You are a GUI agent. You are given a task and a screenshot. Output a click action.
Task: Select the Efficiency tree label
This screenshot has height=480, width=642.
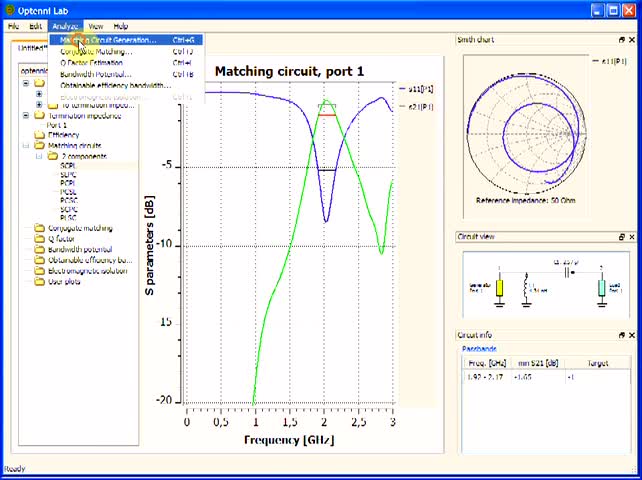coord(63,135)
